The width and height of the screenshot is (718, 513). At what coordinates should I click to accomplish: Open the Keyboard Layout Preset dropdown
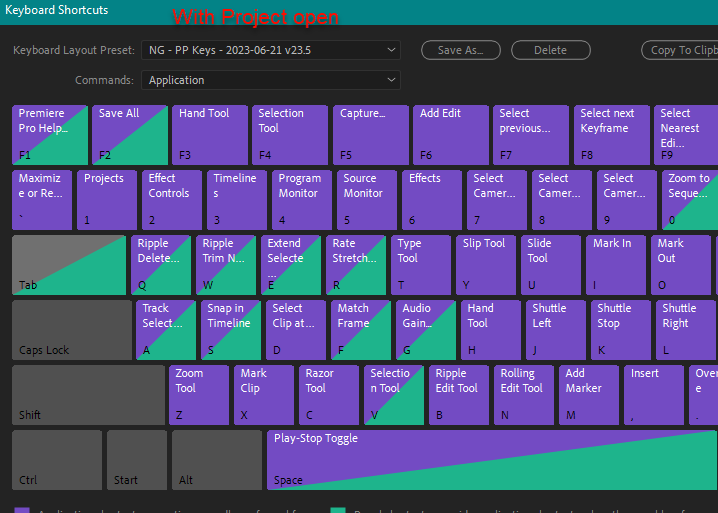[271, 50]
